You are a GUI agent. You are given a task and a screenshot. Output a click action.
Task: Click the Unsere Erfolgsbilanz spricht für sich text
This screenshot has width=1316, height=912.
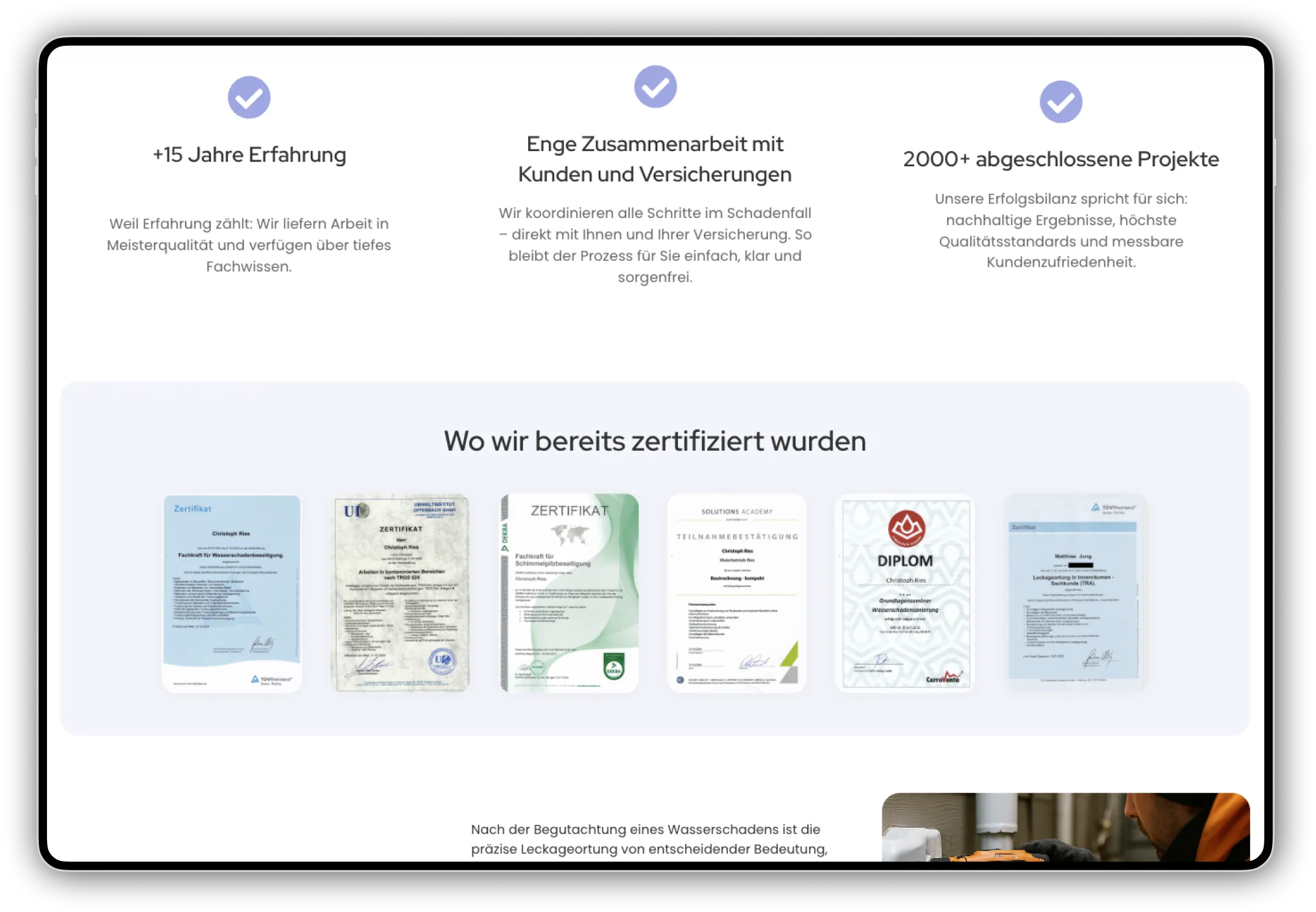(x=1060, y=230)
